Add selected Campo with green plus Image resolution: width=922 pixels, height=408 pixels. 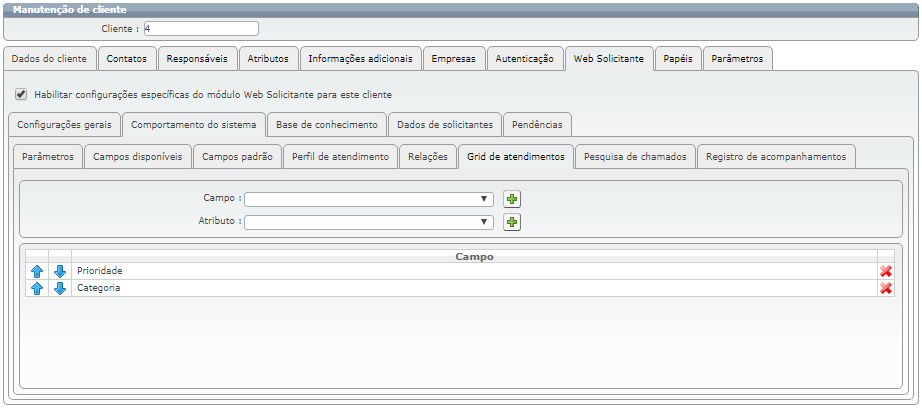(x=512, y=199)
